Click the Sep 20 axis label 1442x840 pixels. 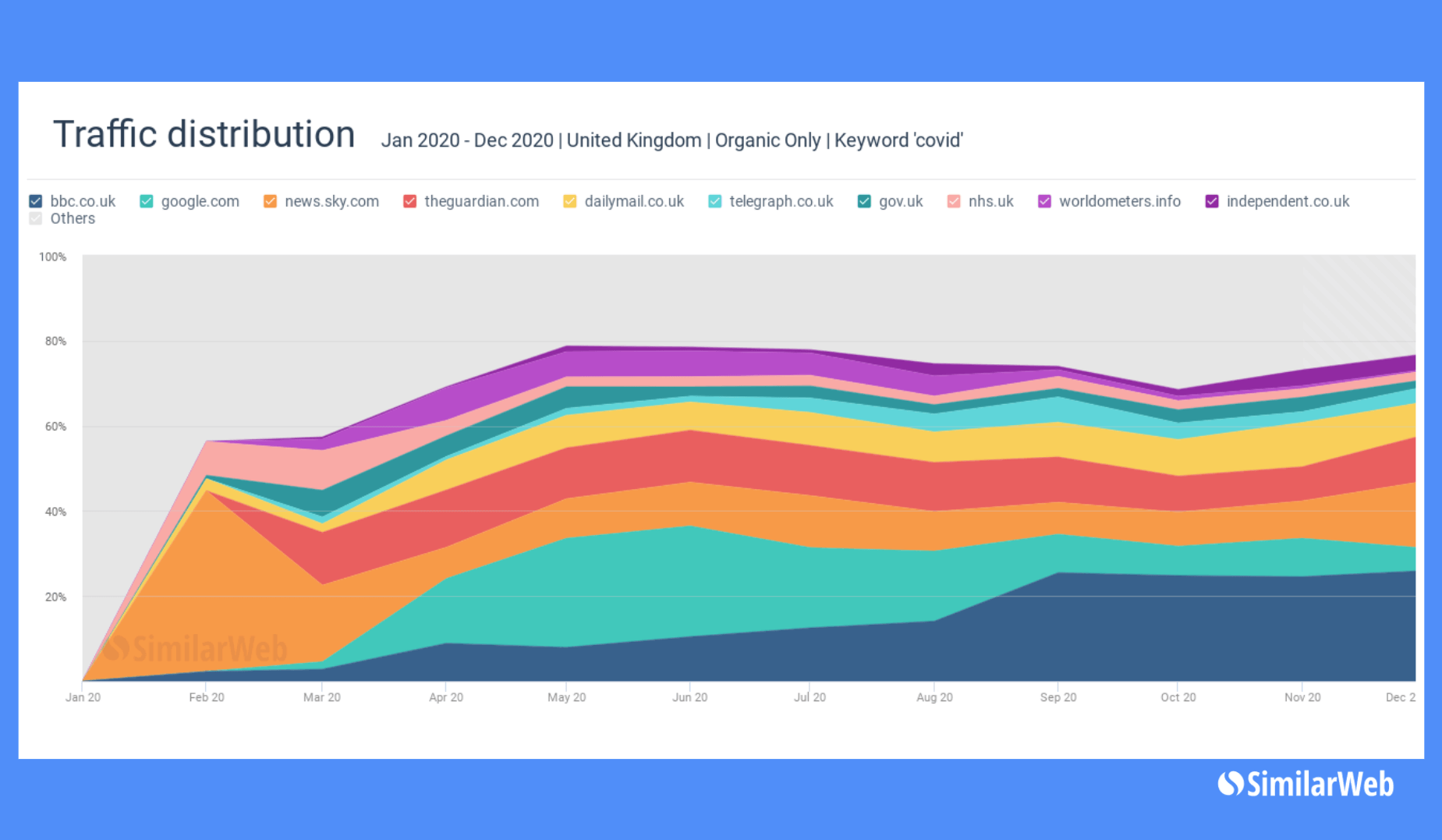(x=1058, y=697)
